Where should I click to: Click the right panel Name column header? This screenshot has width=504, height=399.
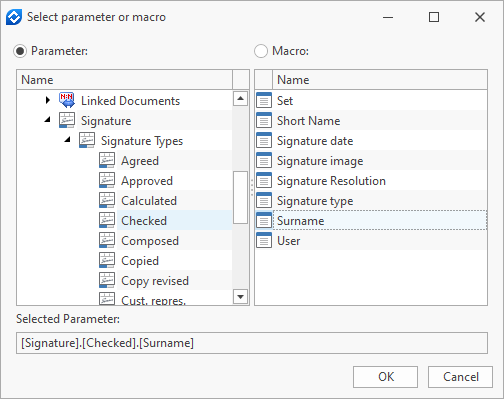click(x=380, y=80)
